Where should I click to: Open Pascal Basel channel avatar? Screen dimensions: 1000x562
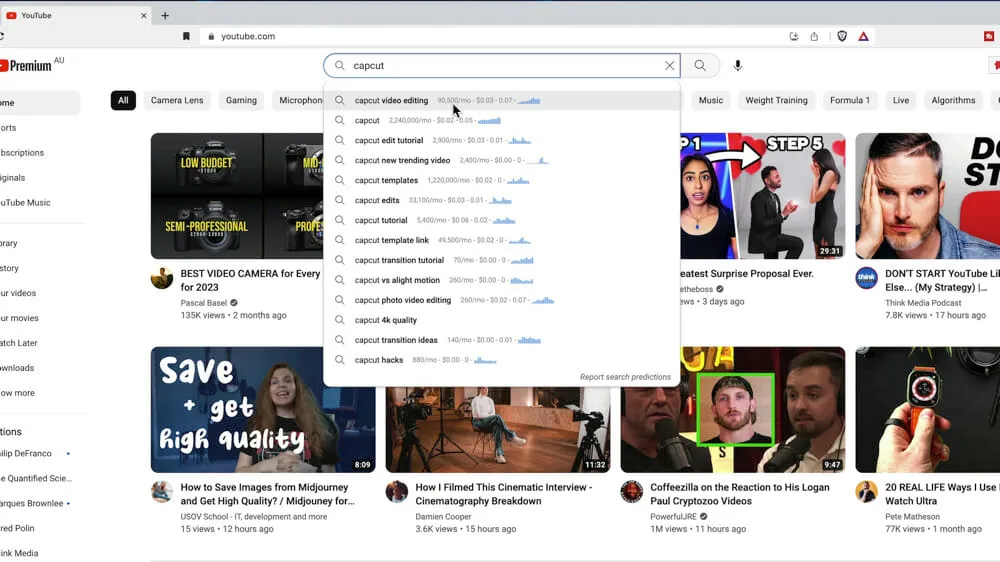click(x=162, y=278)
